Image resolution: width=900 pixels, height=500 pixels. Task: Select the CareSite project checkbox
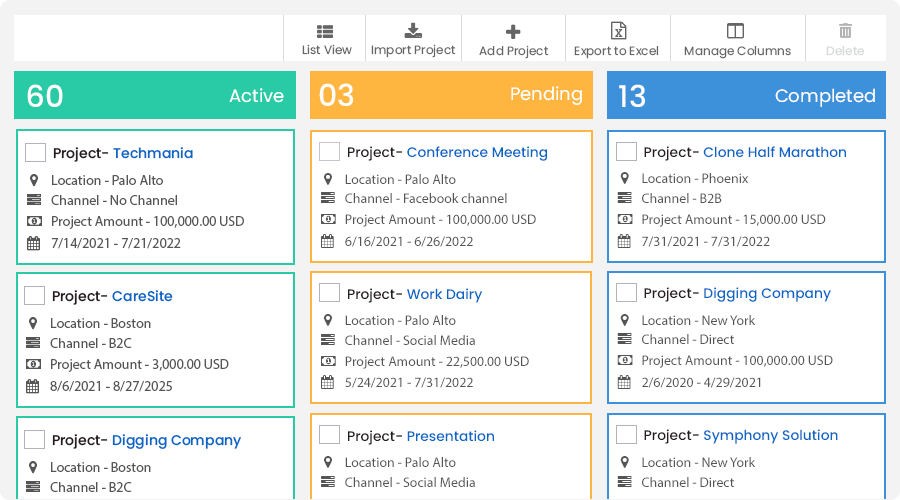(35, 296)
